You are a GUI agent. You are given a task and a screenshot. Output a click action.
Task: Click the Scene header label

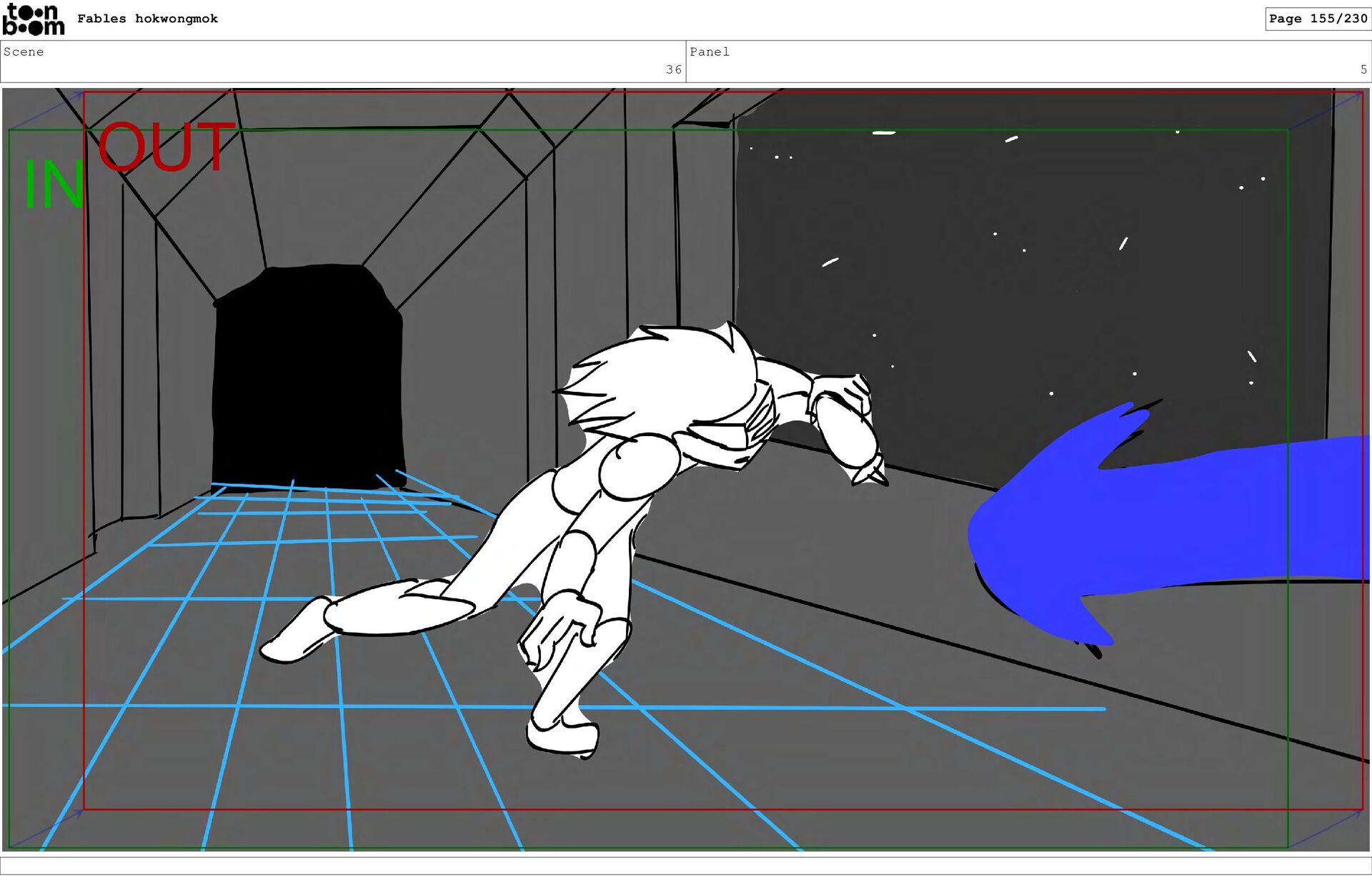tap(24, 51)
